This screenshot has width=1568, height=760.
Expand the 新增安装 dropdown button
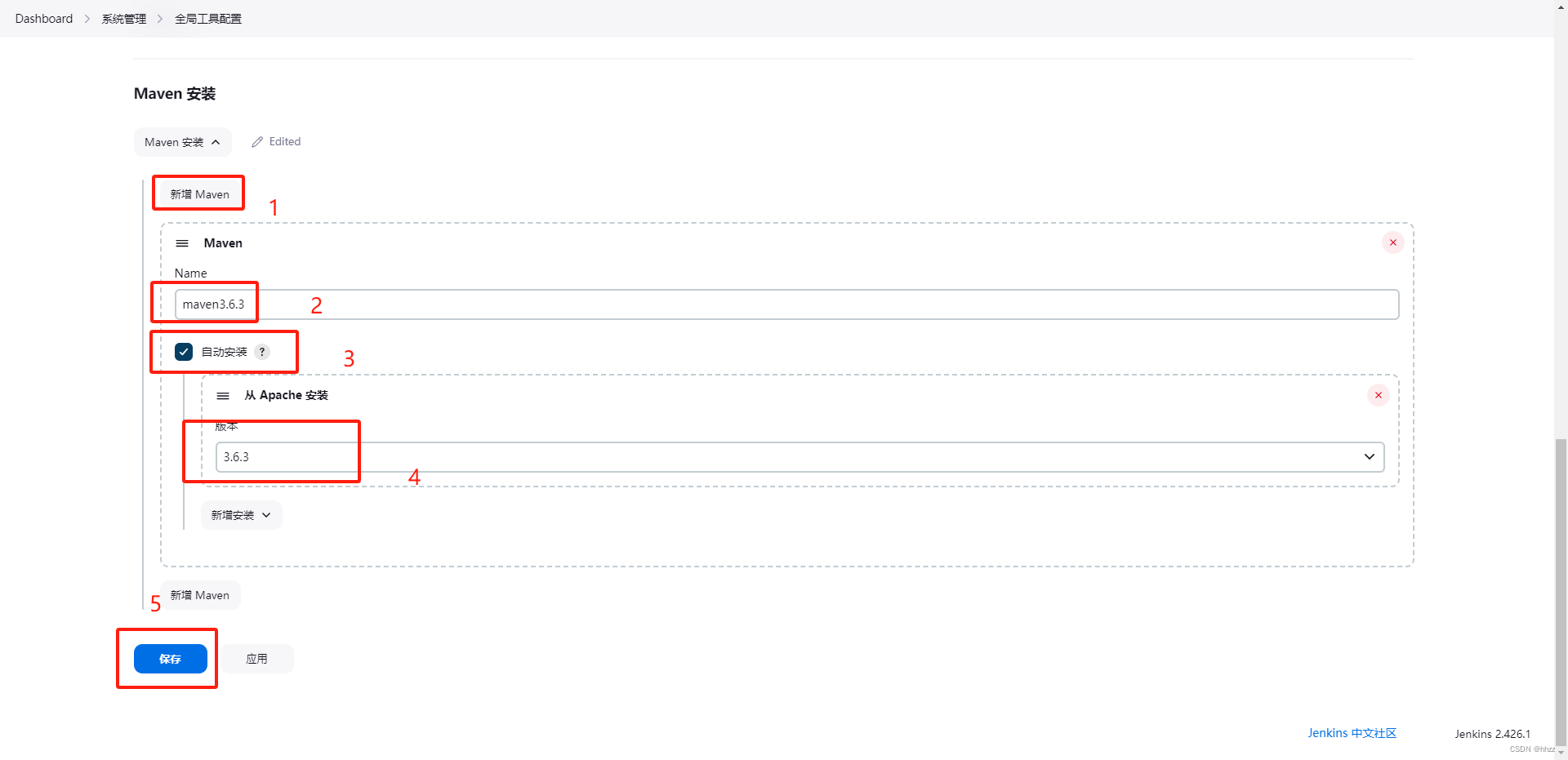[x=241, y=515]
